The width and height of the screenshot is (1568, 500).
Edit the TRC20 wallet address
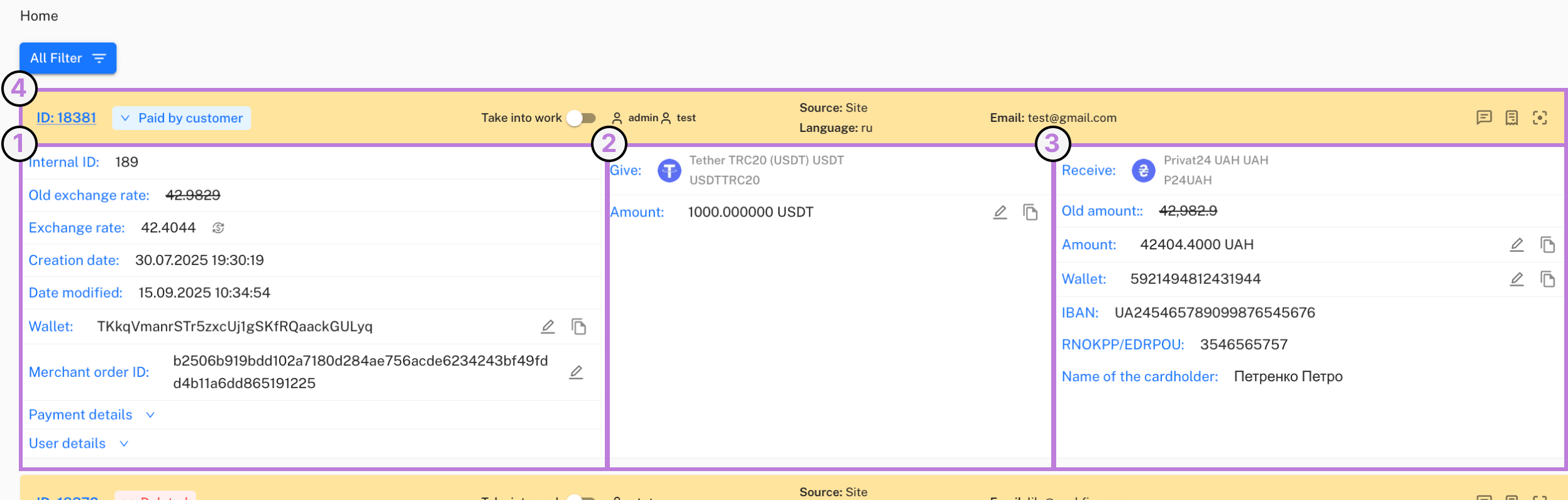click(x=548, y=327)
